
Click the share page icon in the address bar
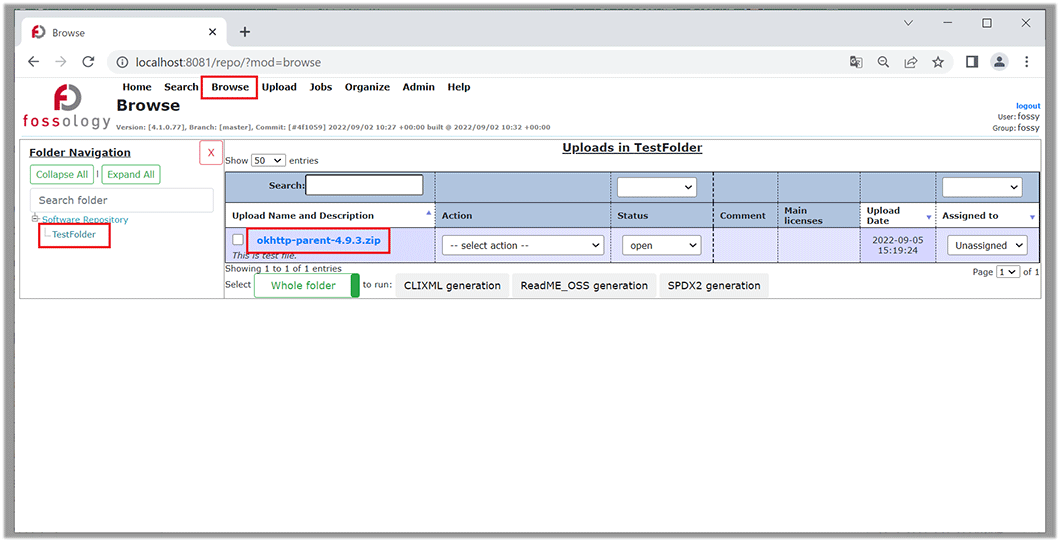911,62
